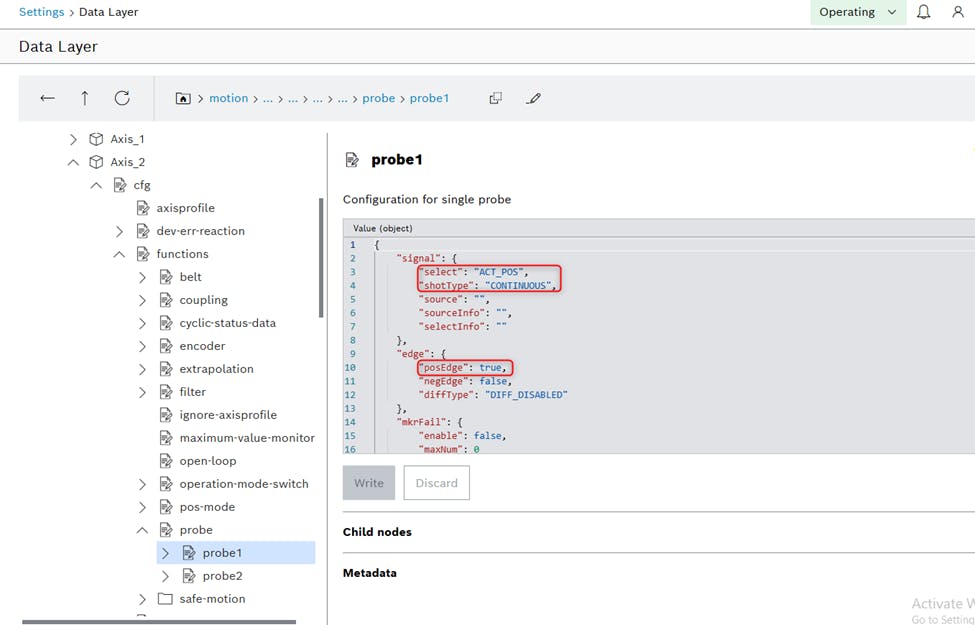Viewport: 975px width, 625px height.
Task: Click the back arrow navigation icon
Action: pos(47,98)
